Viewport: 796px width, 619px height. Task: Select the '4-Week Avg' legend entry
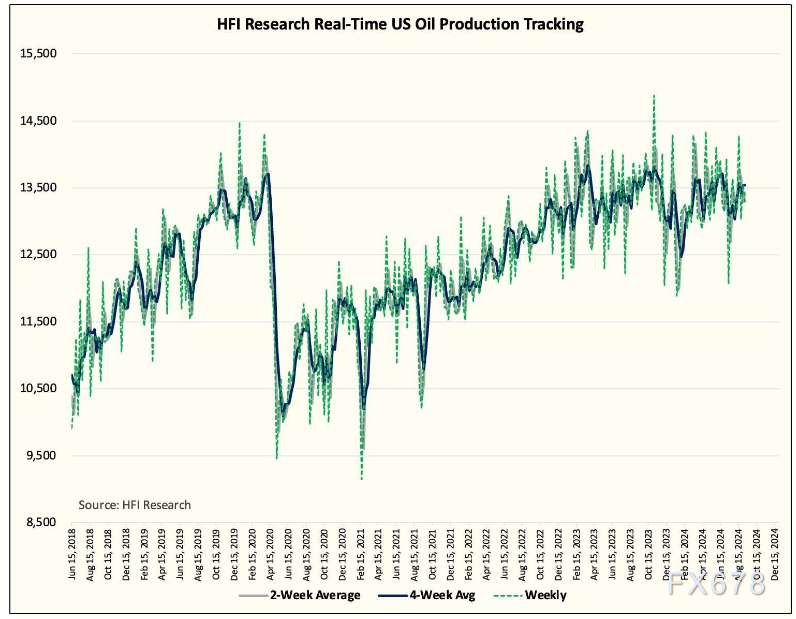click(x=426, y=595)
